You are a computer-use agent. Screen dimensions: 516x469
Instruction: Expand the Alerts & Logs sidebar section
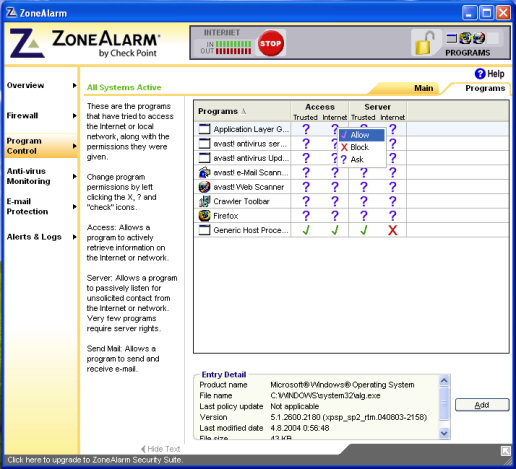[75, 237]
